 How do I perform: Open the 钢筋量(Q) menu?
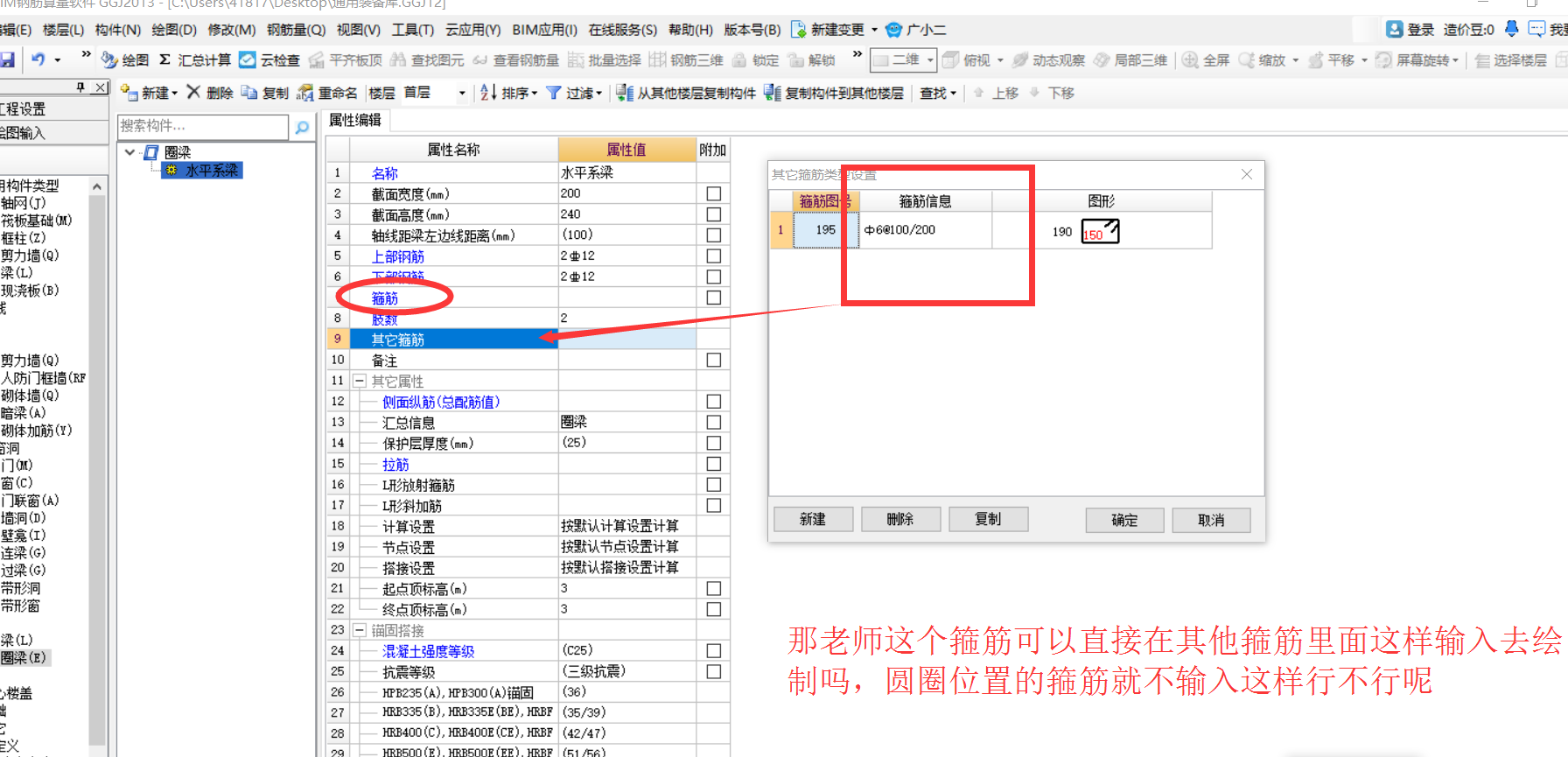coord(297,30)
